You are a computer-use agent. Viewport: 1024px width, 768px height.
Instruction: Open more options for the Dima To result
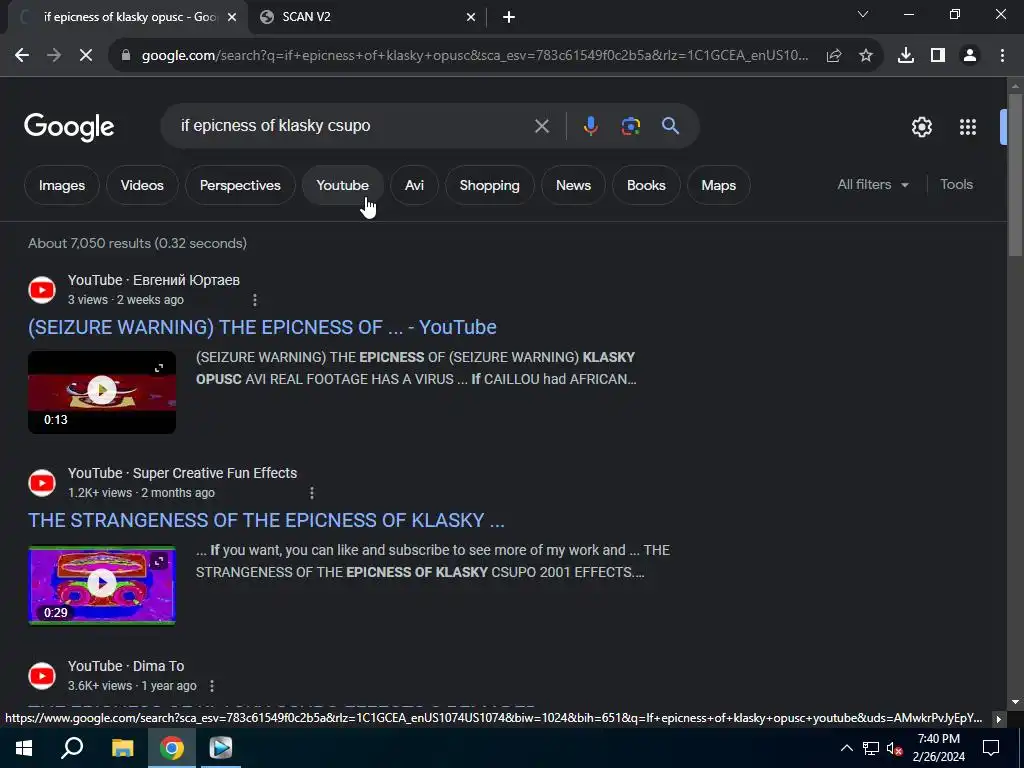[212, 686]
